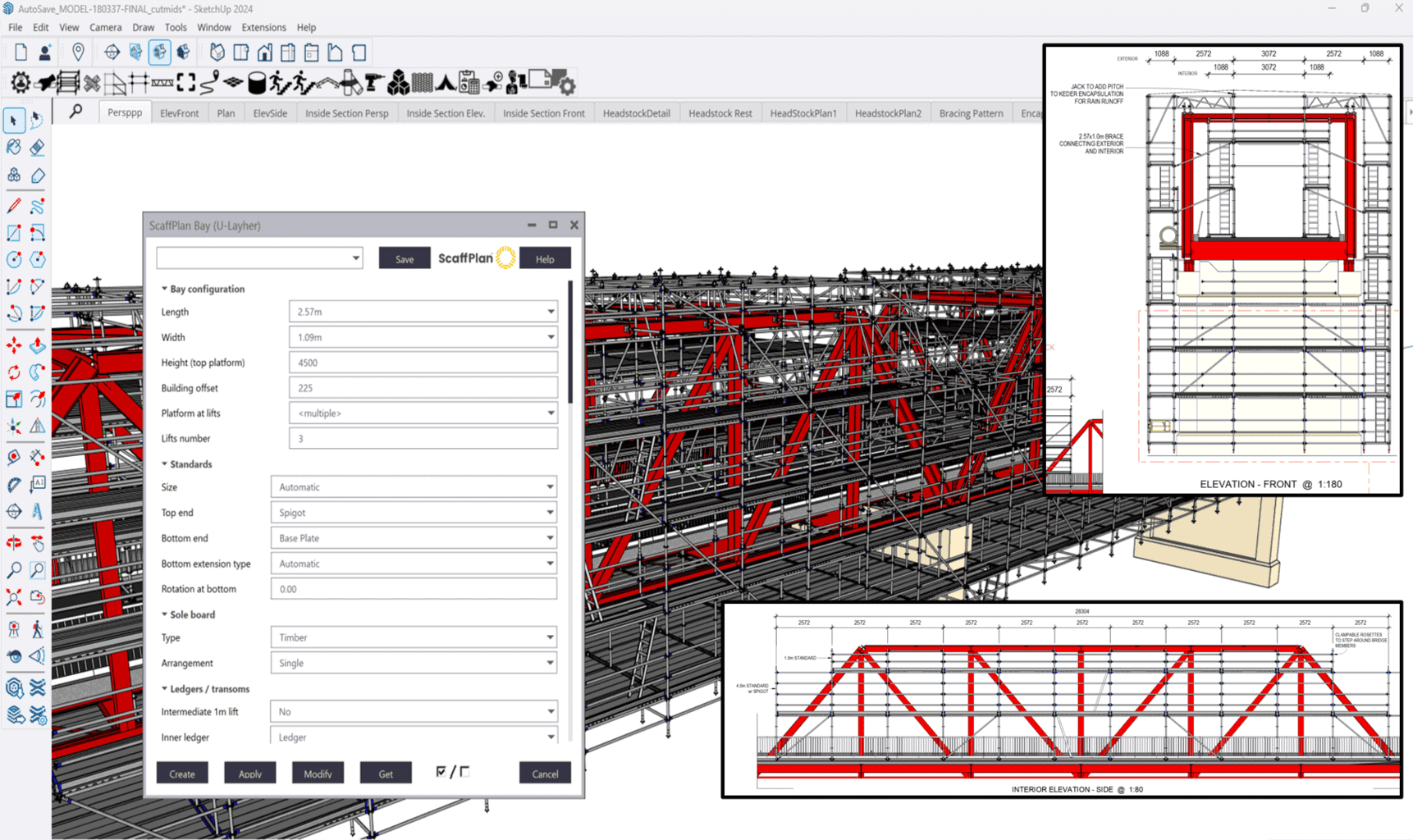
Task: Select the Polygon tool
Action: click(38, 259)
